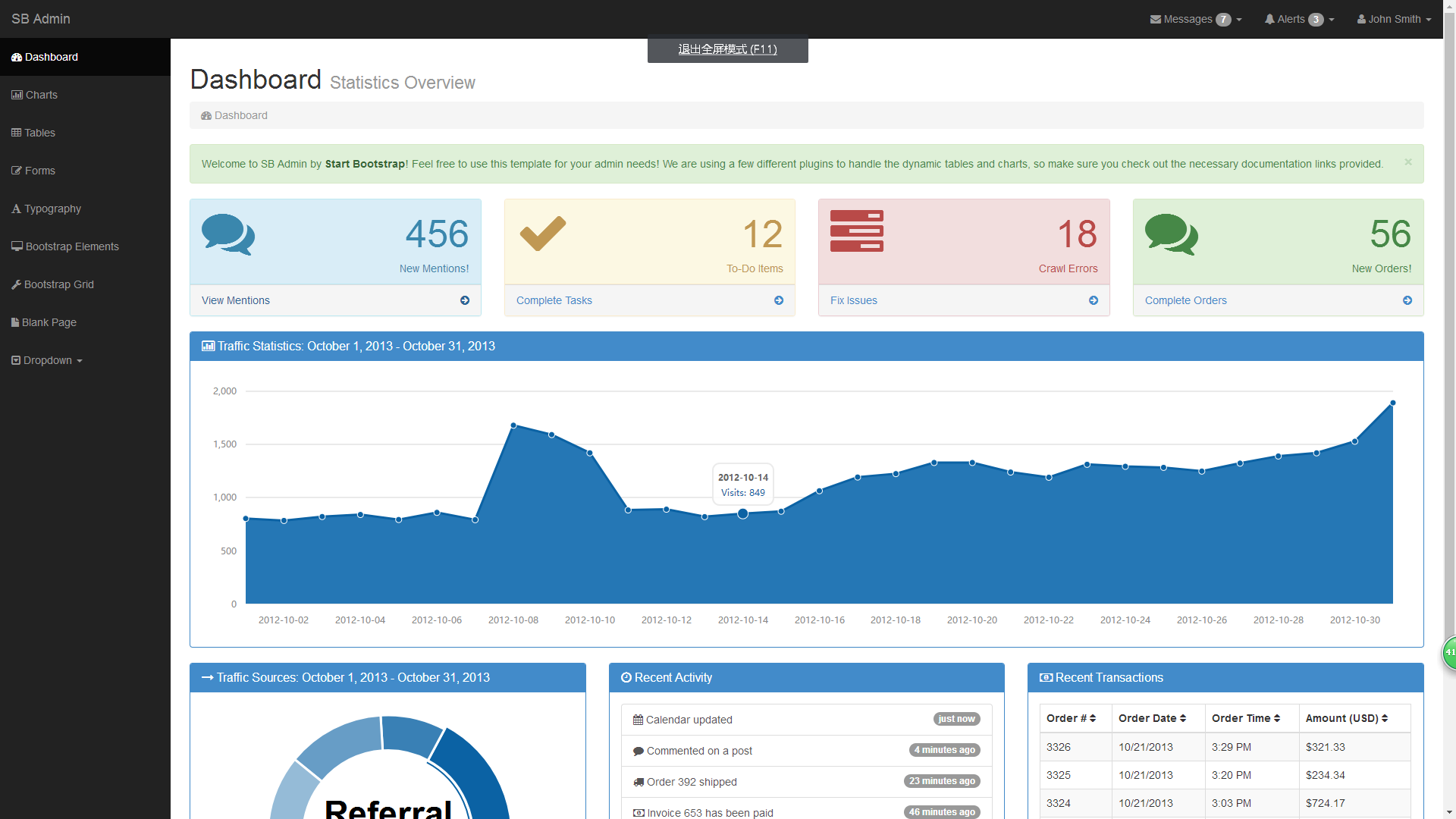Click order number 3326 cell
Screen dimensions: 1456x819
pos(1075,747)
